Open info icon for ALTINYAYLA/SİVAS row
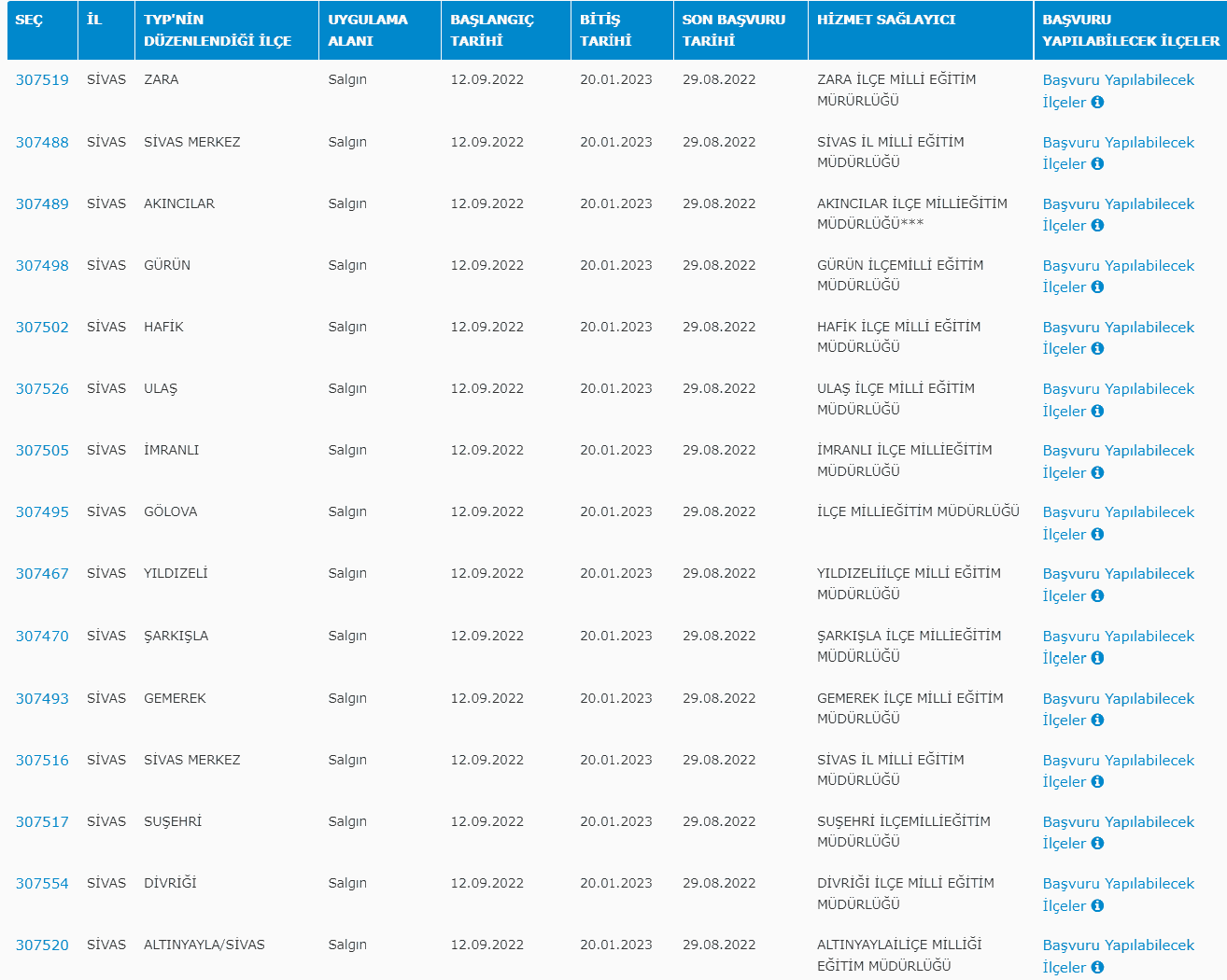The height and width of the screenshot is (980, 1227). click(1097, 968)
